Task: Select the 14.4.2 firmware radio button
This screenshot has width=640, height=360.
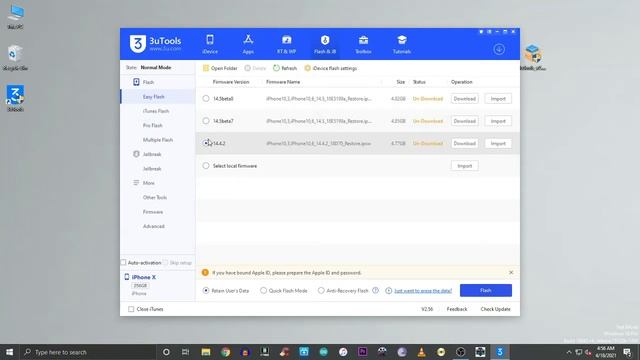Action: click(206, 143)
